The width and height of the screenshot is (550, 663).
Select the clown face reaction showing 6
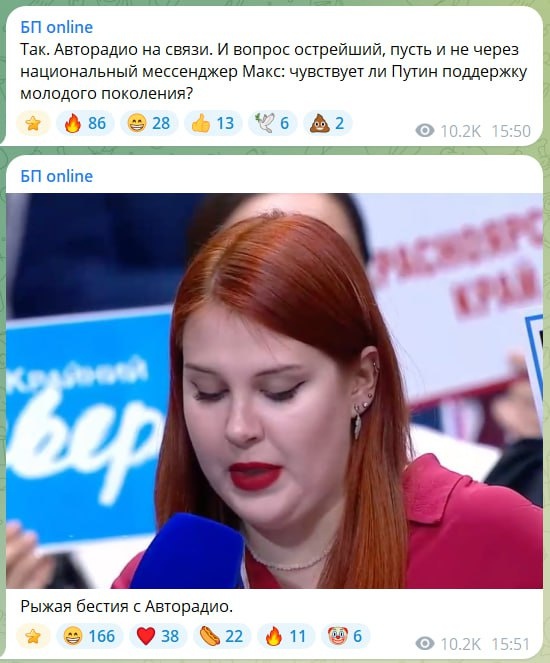[345, 636]
